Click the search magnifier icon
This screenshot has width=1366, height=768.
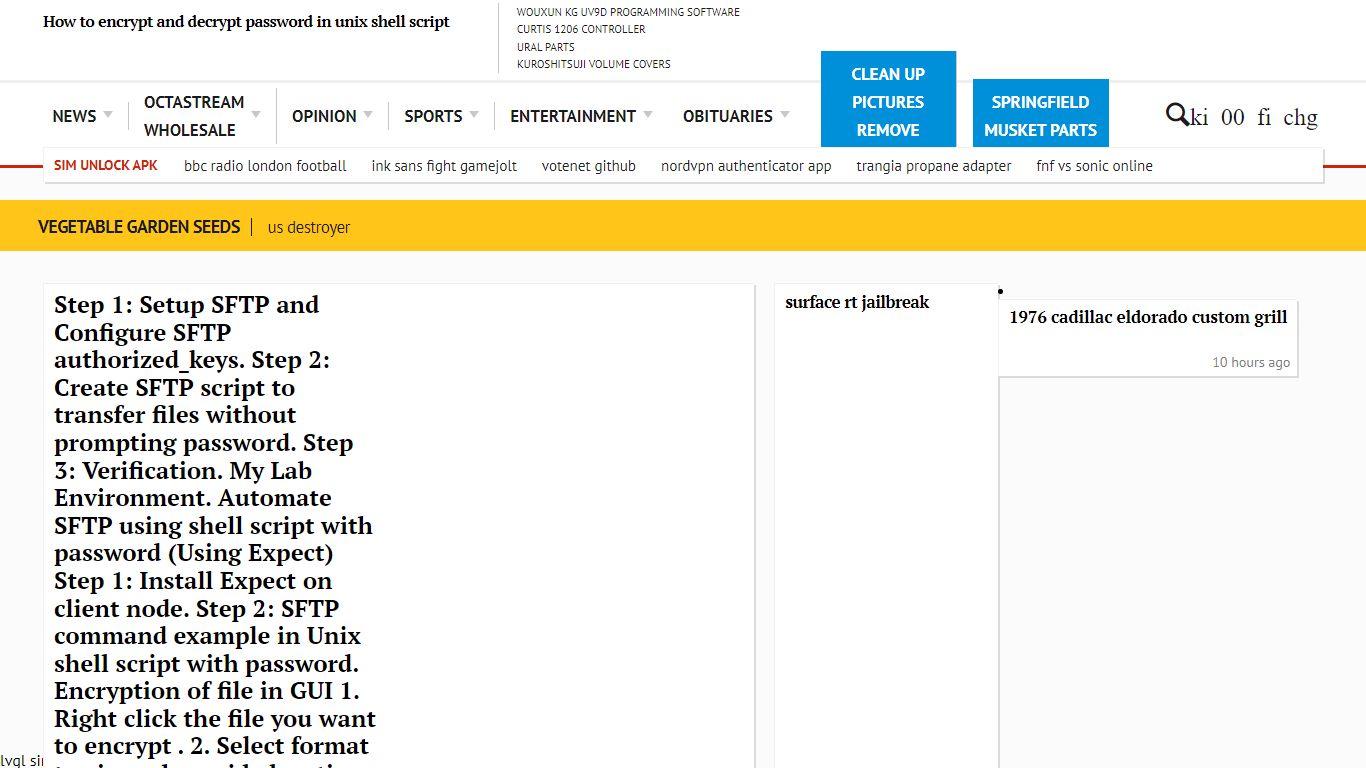tap(1177, 114)
